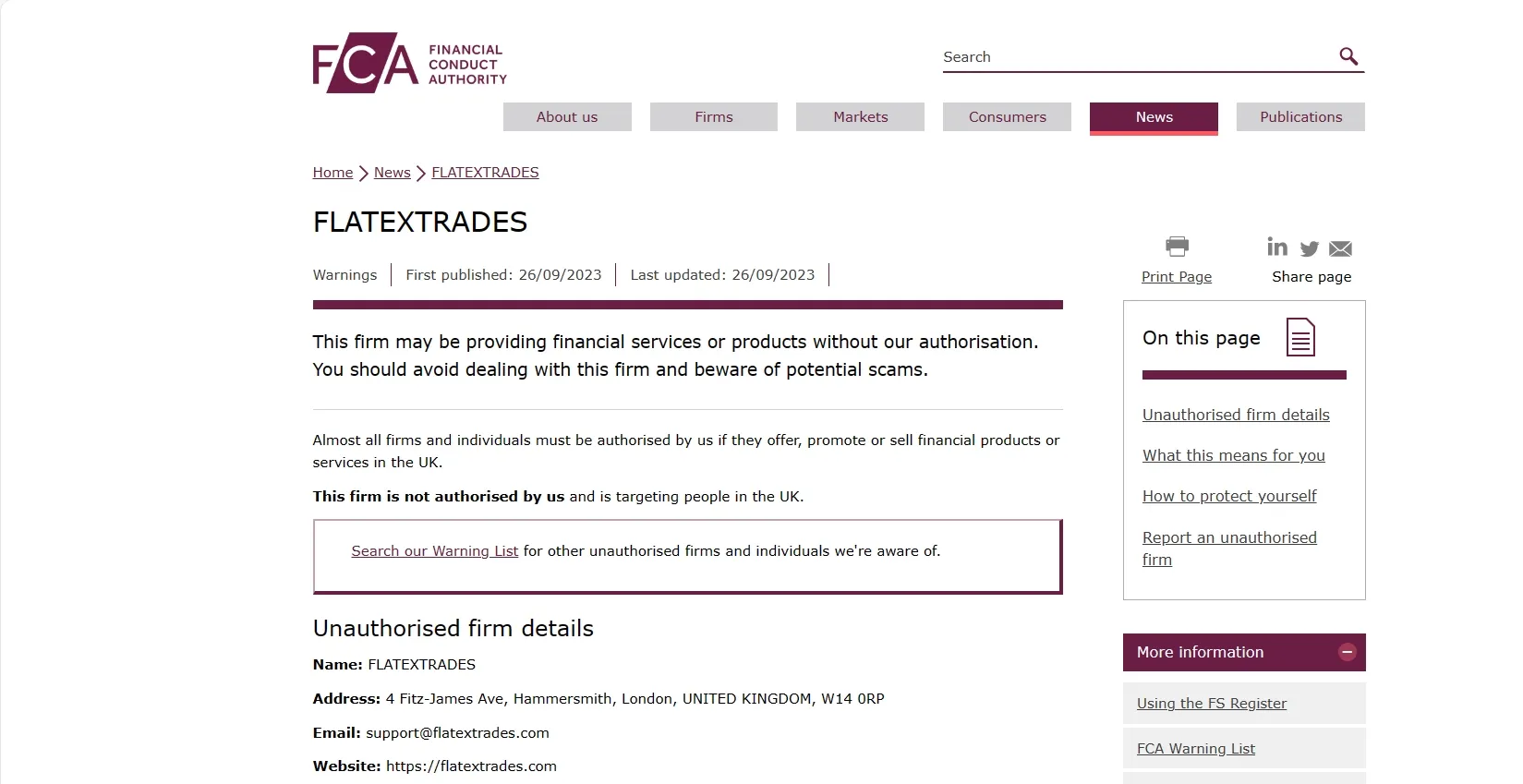Viewport: 1523px width, 784px height.
Task: Click the Search input field
Action: coord(1138,57)
